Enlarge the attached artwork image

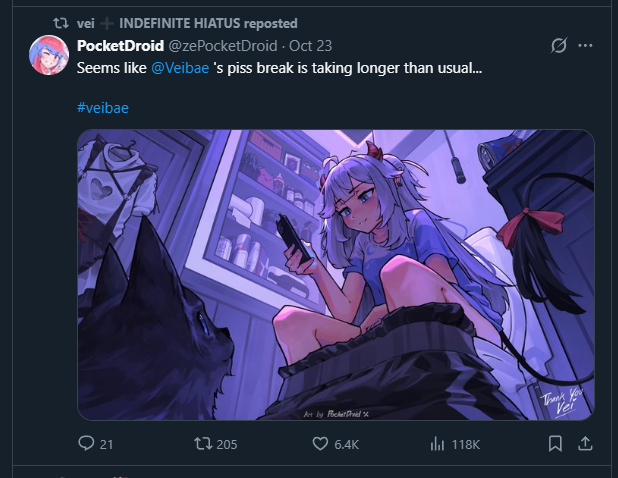tap(336, 275)
